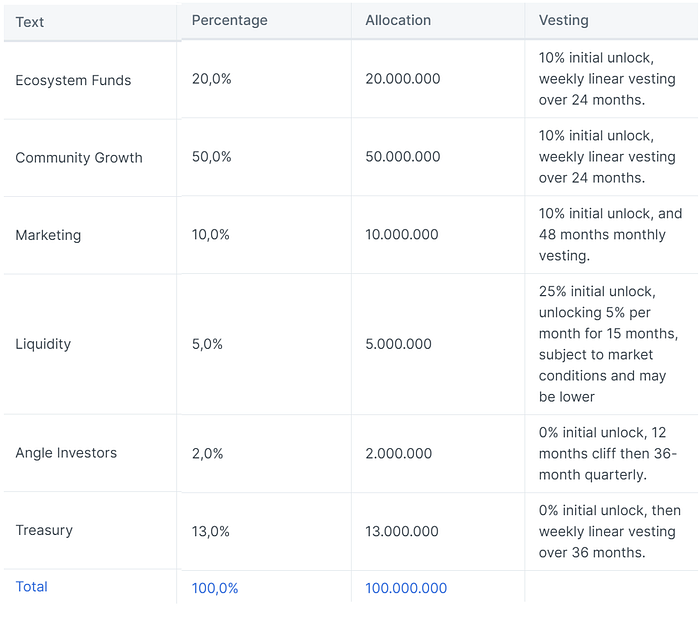Click the Treasury vesting description text
This screenshot has height=617, width=700.
[609, 531]
